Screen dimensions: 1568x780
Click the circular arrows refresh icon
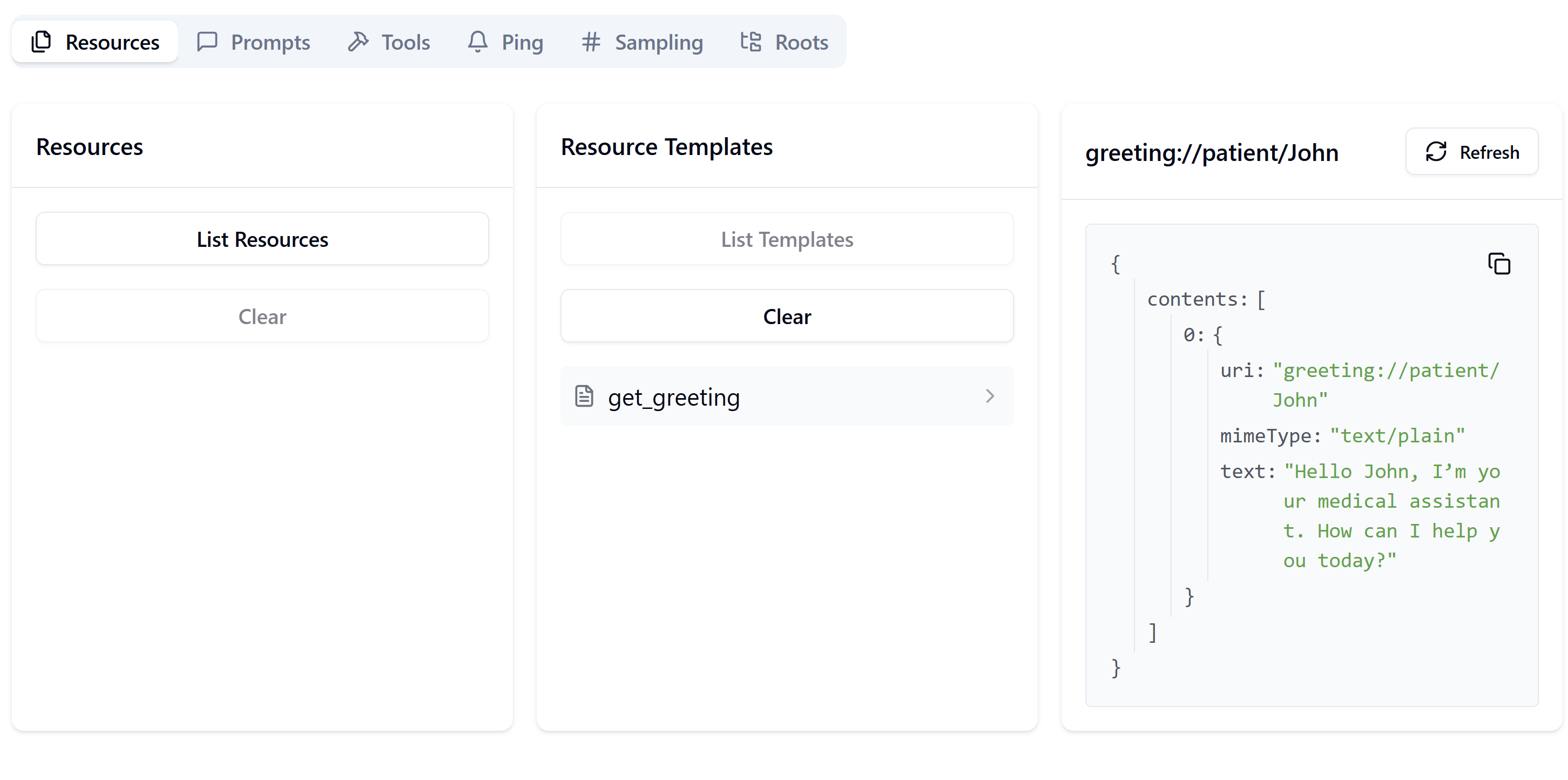tap(1436, 152)
